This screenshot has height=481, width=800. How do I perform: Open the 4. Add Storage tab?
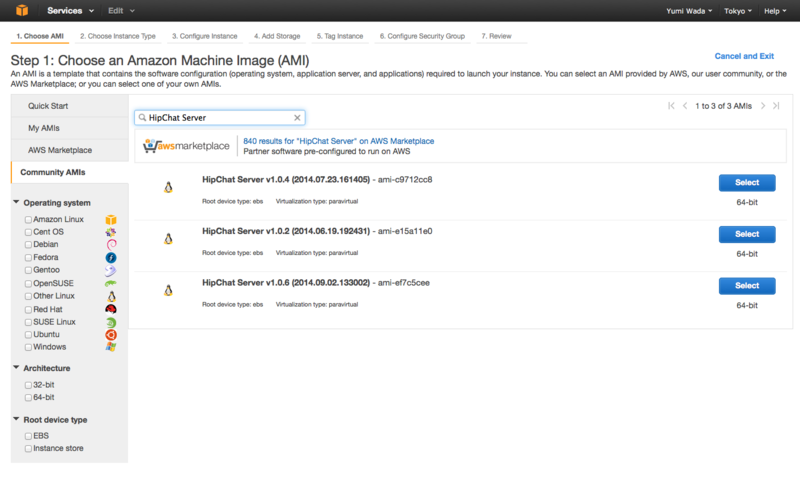coord(277,36)
